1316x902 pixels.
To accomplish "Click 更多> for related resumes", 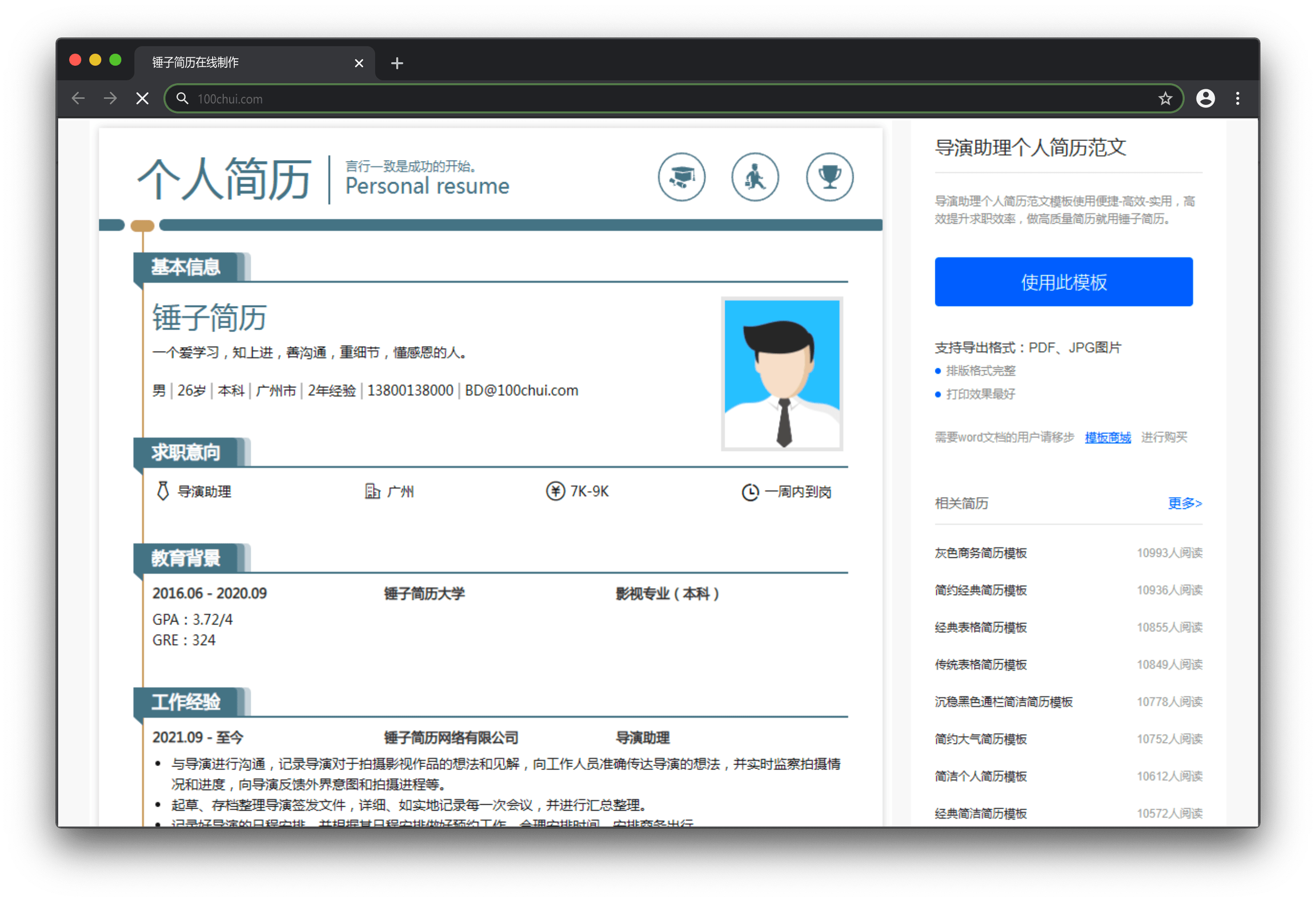I will [1184, 503].
